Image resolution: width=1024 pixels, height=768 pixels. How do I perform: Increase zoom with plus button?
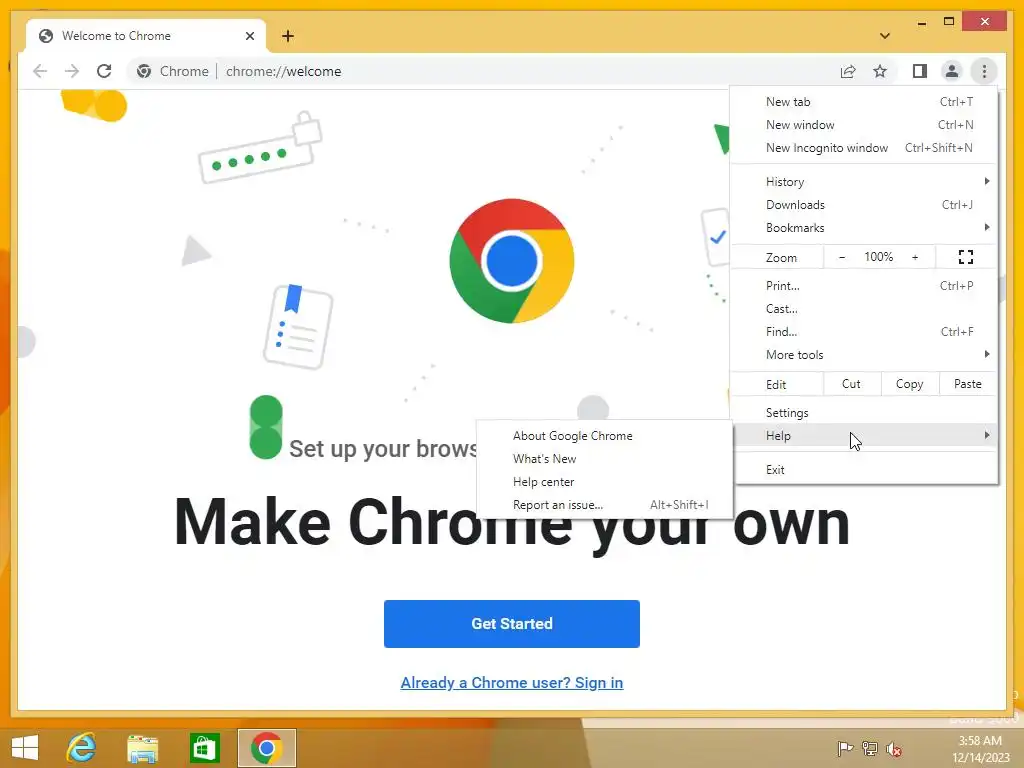tap(915, 257)
